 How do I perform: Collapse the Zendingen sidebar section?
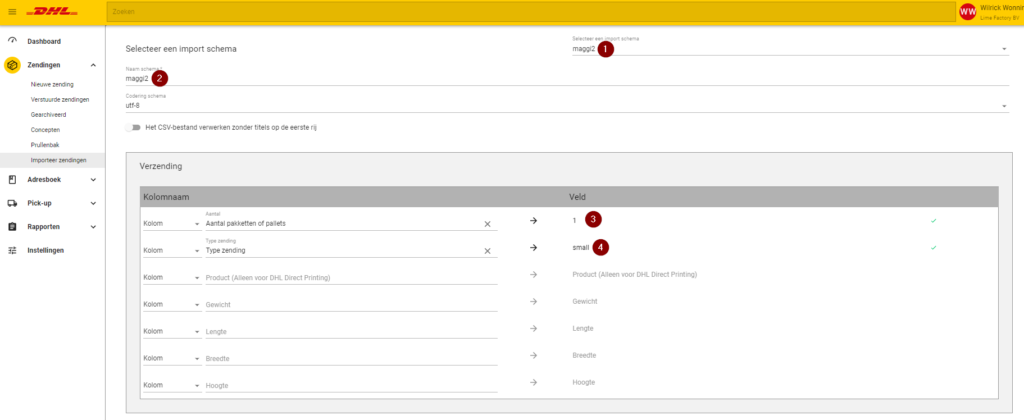(x=92, y=65)
